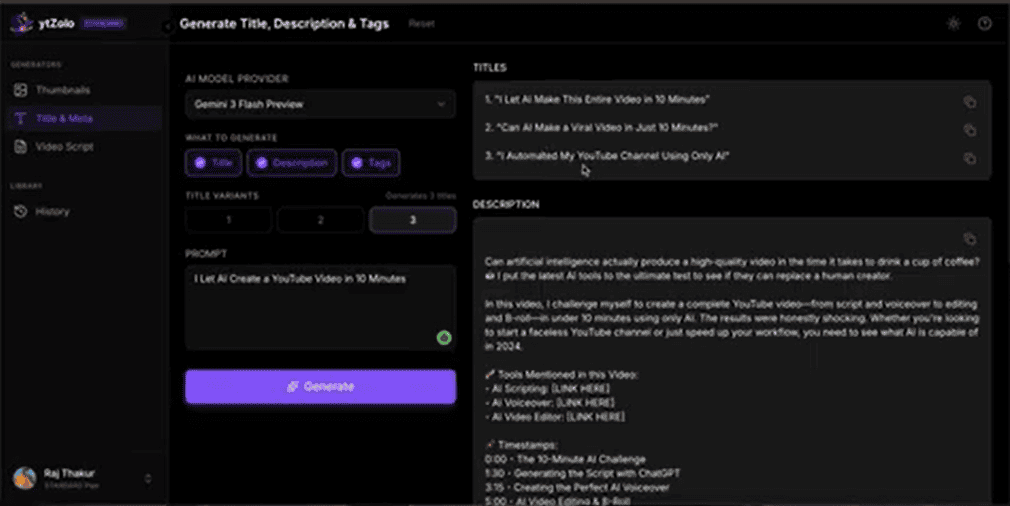Viewport: 1010px width, 506px height.
Task: Toggle the Description generation chip
Action: point(292,163)
